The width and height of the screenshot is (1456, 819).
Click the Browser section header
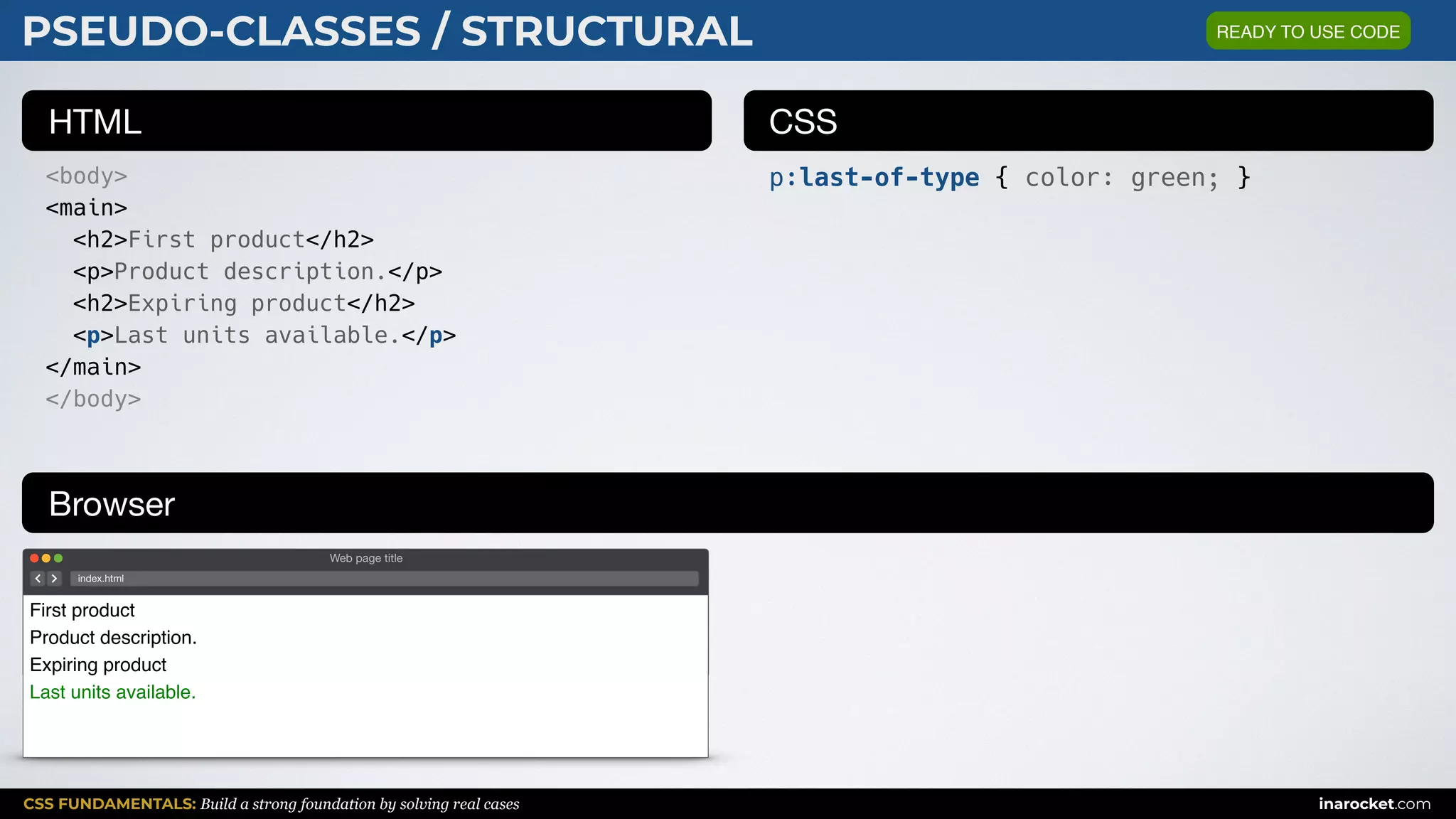click(727, 503)
